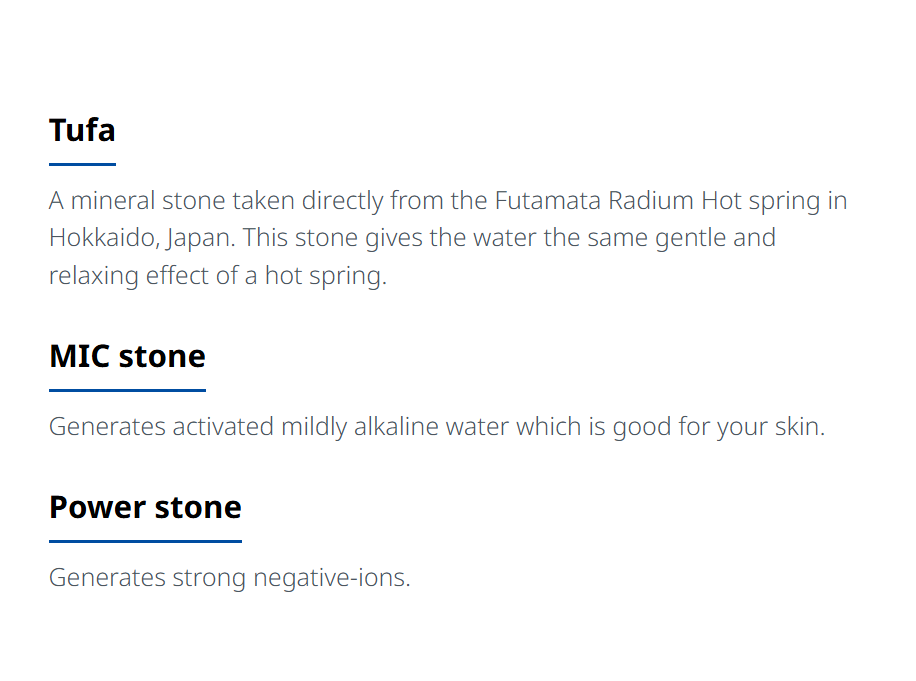This screenshot has width=916, height=681.
Task: Click the words 'good for your skin'
Action: point(716,428)
